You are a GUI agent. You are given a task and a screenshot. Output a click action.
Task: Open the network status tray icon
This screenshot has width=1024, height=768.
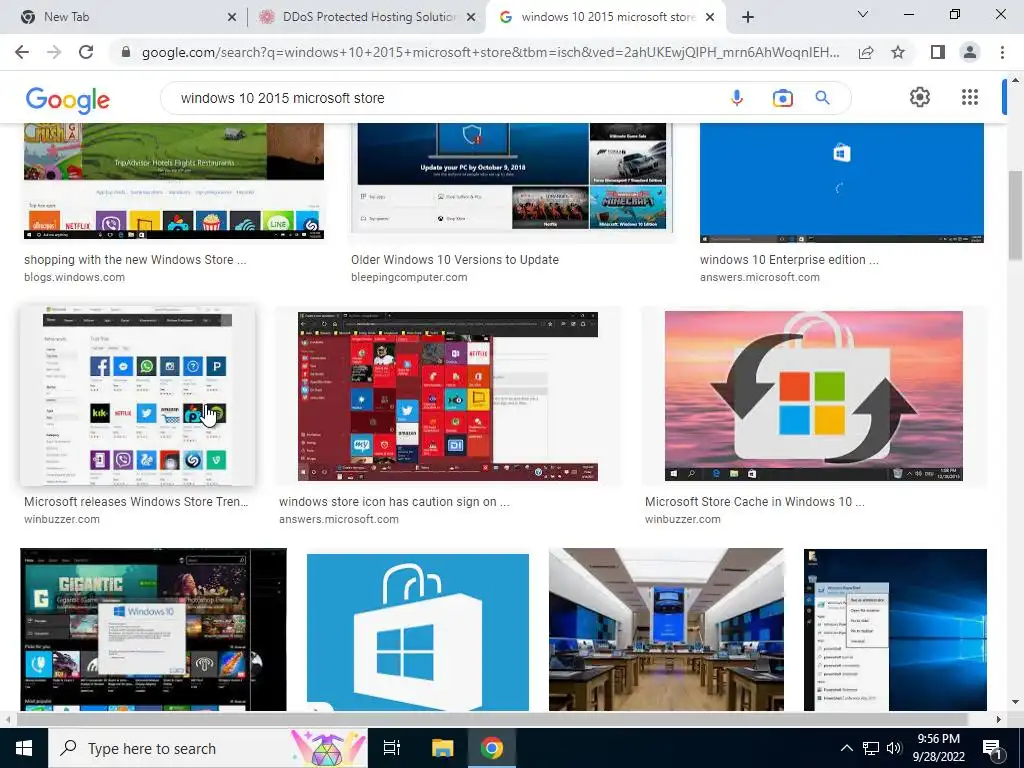point(871,748)
